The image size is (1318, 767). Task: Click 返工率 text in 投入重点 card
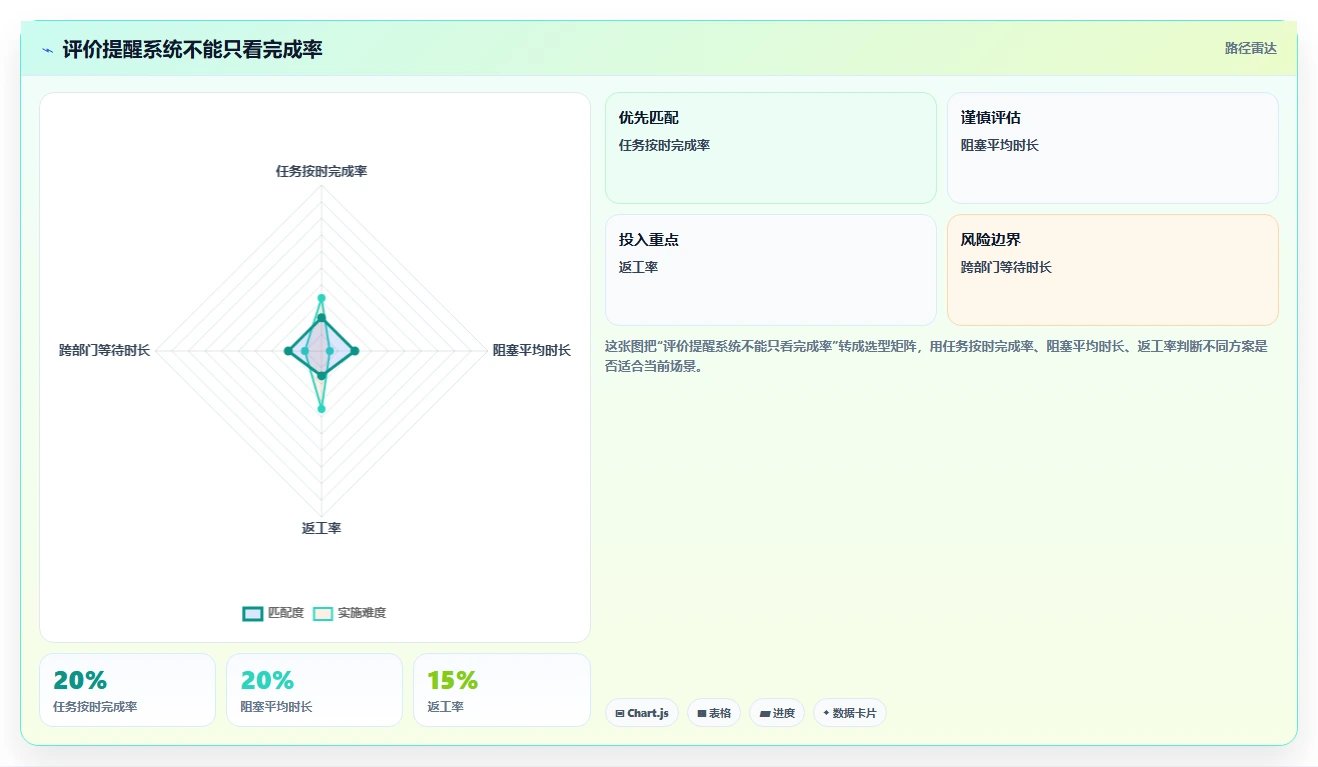pyautogui.click(x=638, y=267)
